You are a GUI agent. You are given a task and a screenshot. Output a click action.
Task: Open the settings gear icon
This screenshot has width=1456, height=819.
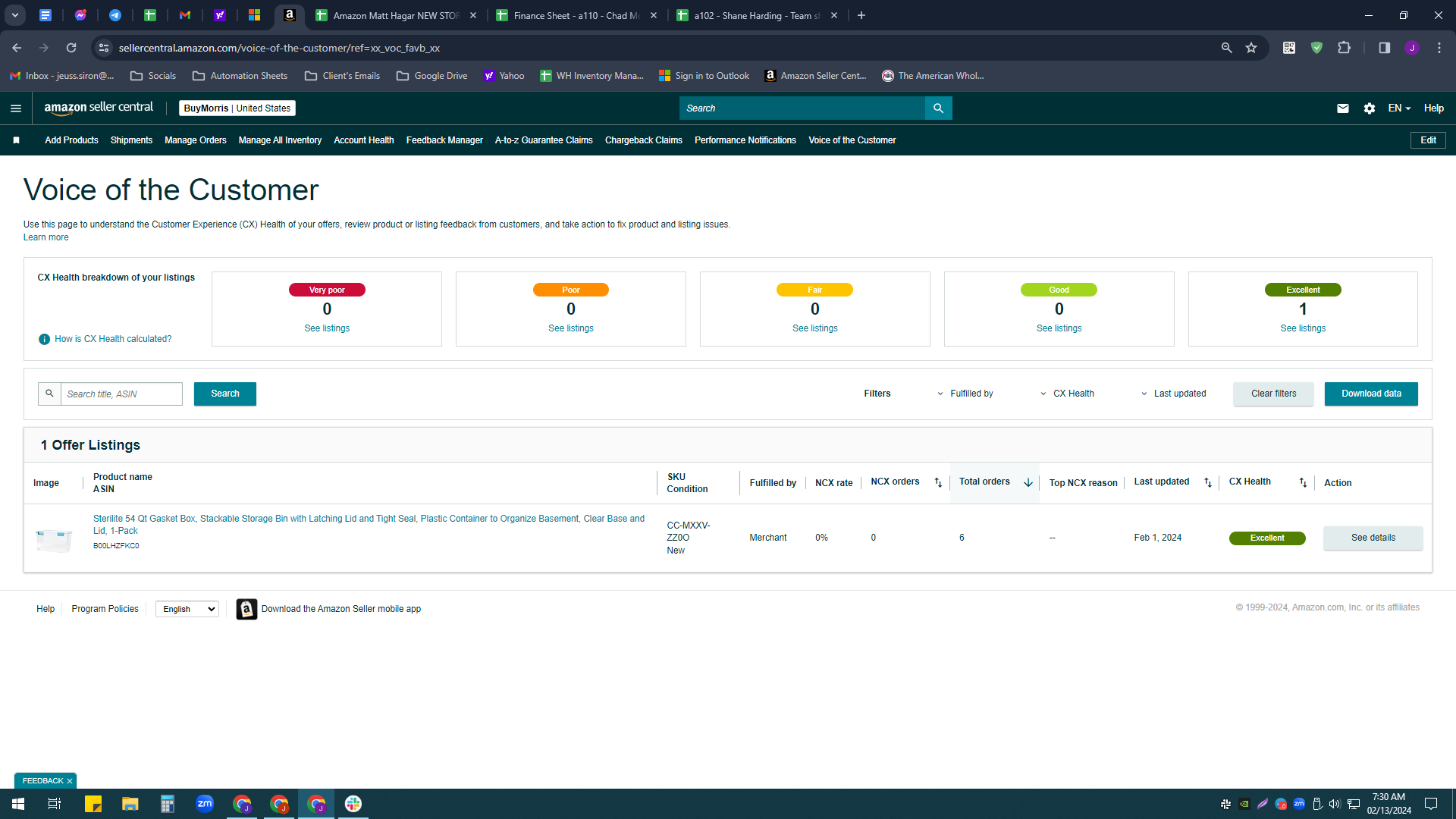[1370, 108]
